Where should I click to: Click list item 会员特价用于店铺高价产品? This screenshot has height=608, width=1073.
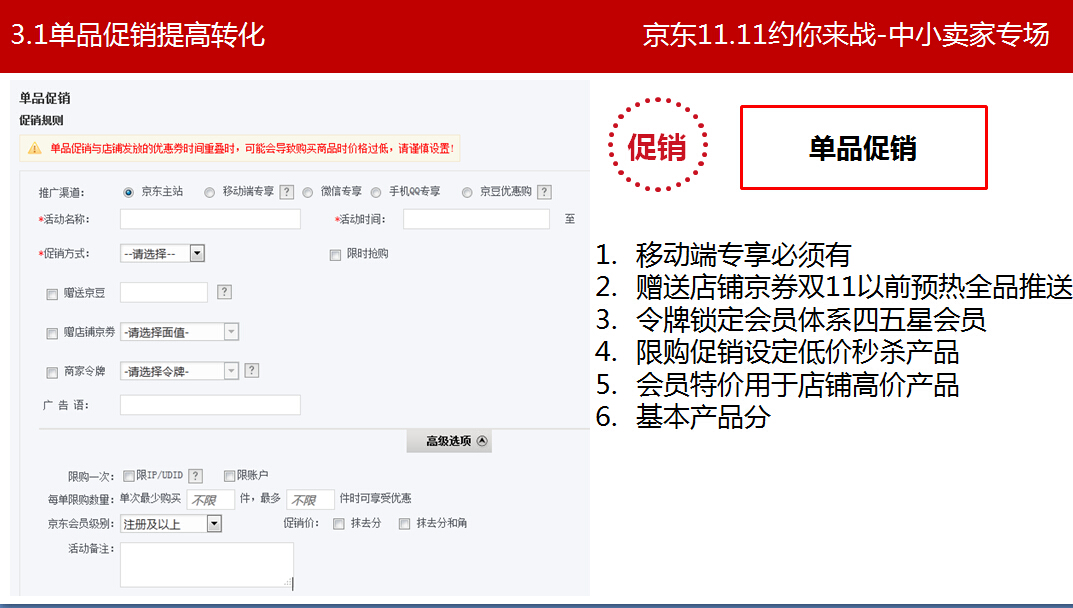797,385
